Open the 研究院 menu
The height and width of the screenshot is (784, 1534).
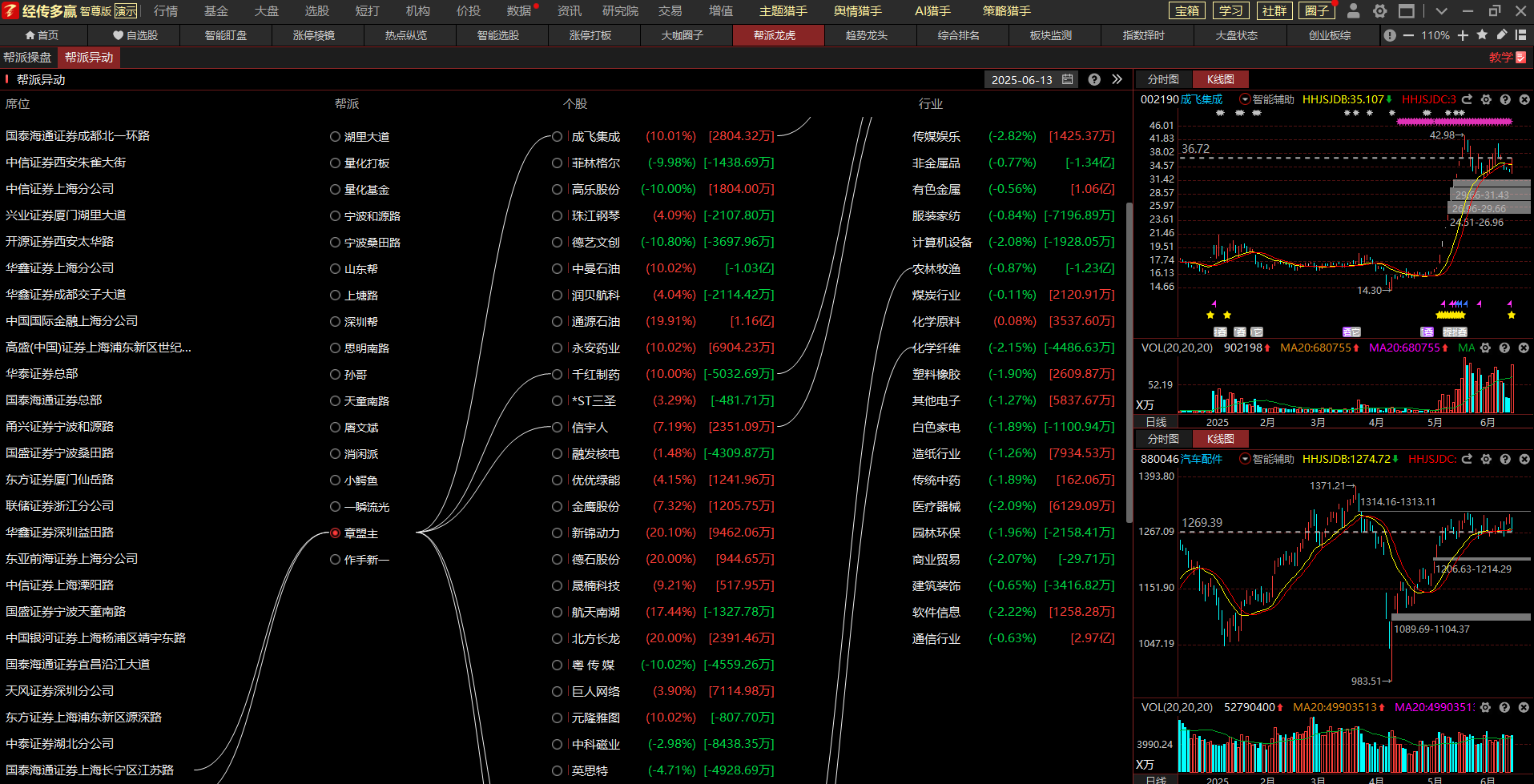coord(621,11)
